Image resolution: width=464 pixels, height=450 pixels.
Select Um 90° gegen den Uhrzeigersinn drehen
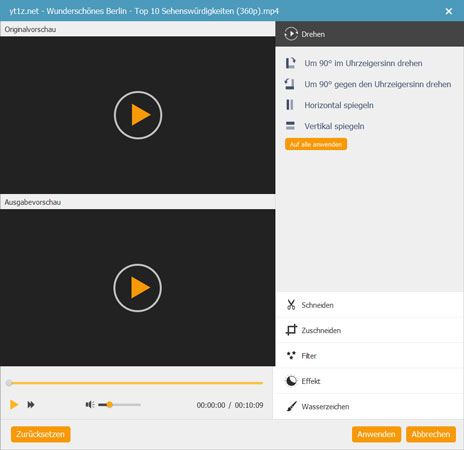click(377, 84)
